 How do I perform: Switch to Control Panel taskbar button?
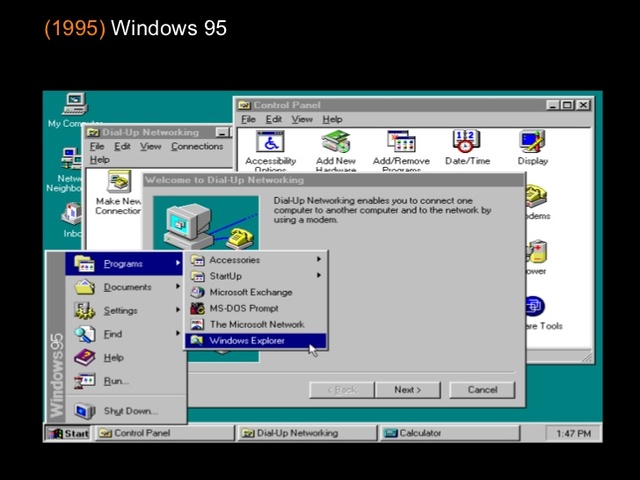pyautogui.click(x=165, y=433)
